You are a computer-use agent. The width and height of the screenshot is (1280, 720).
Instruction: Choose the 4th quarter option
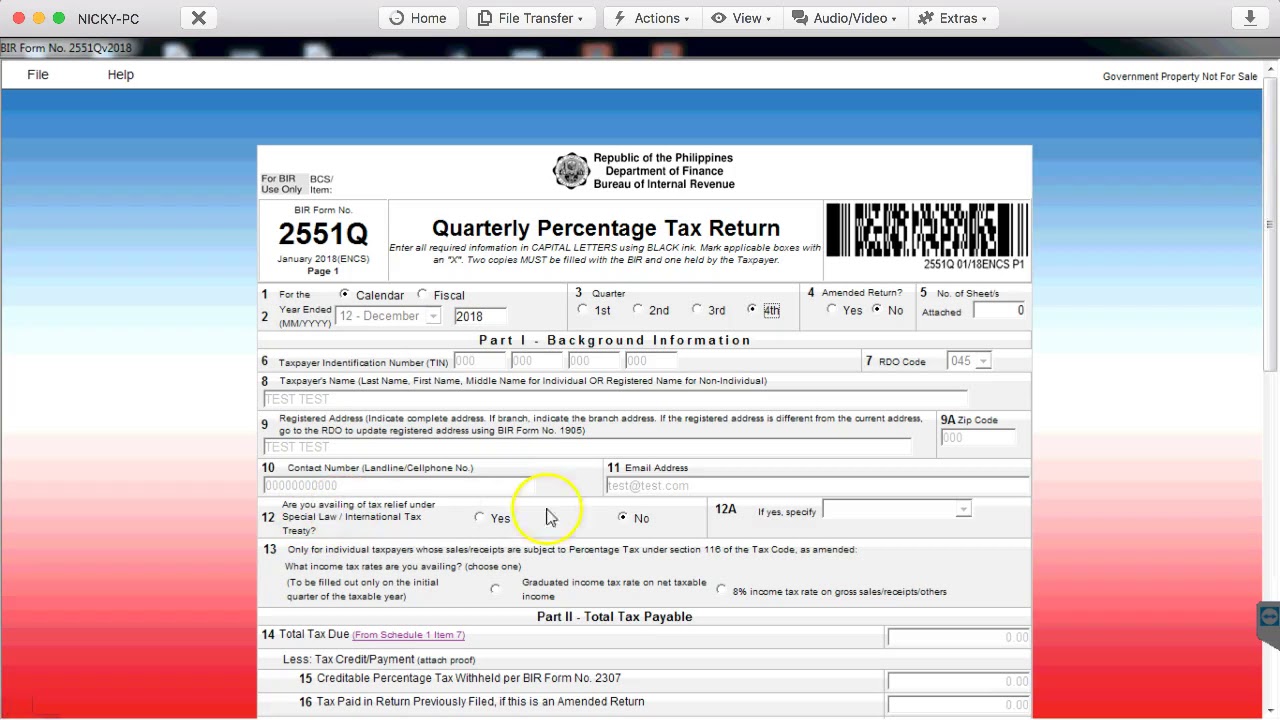(752, 310)
